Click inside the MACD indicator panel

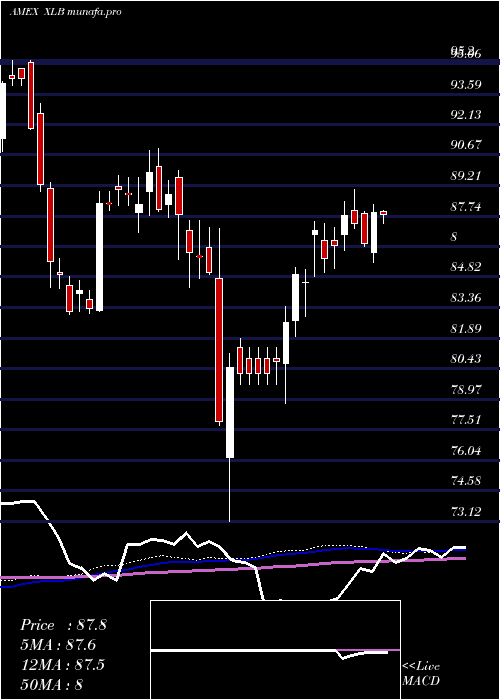(275, 650)
